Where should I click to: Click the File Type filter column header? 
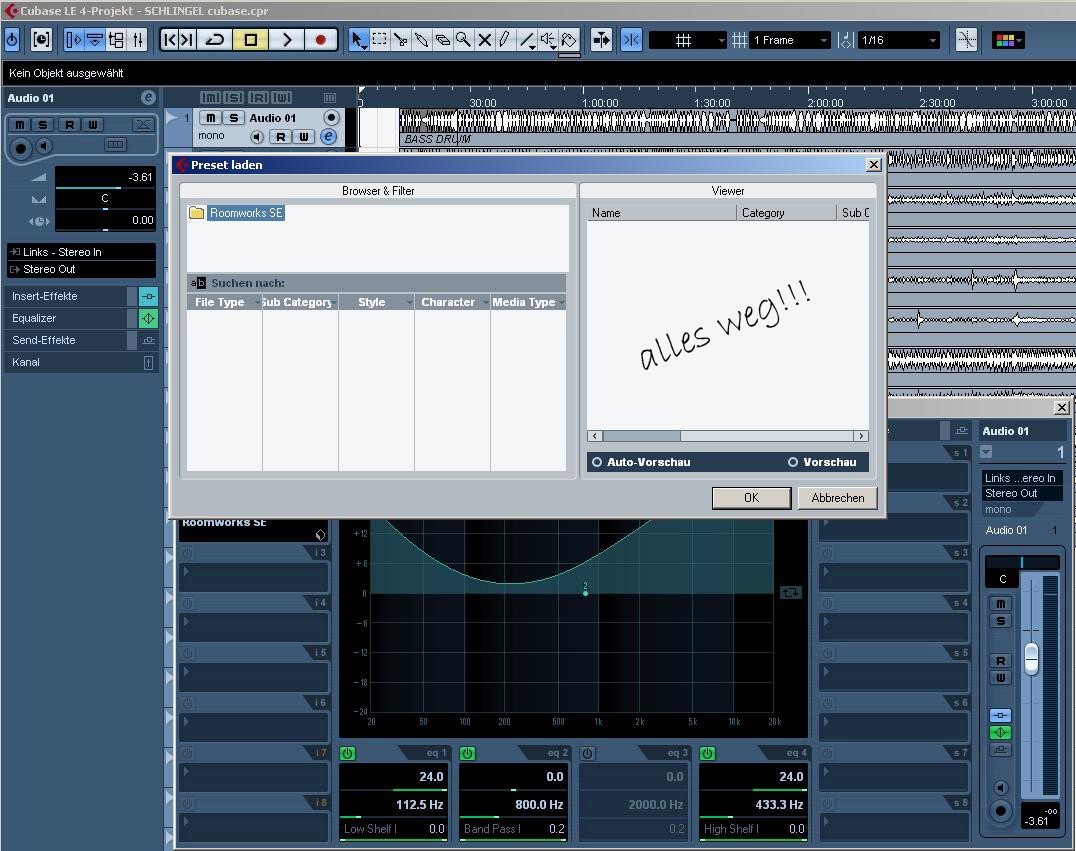coord(224,303)
